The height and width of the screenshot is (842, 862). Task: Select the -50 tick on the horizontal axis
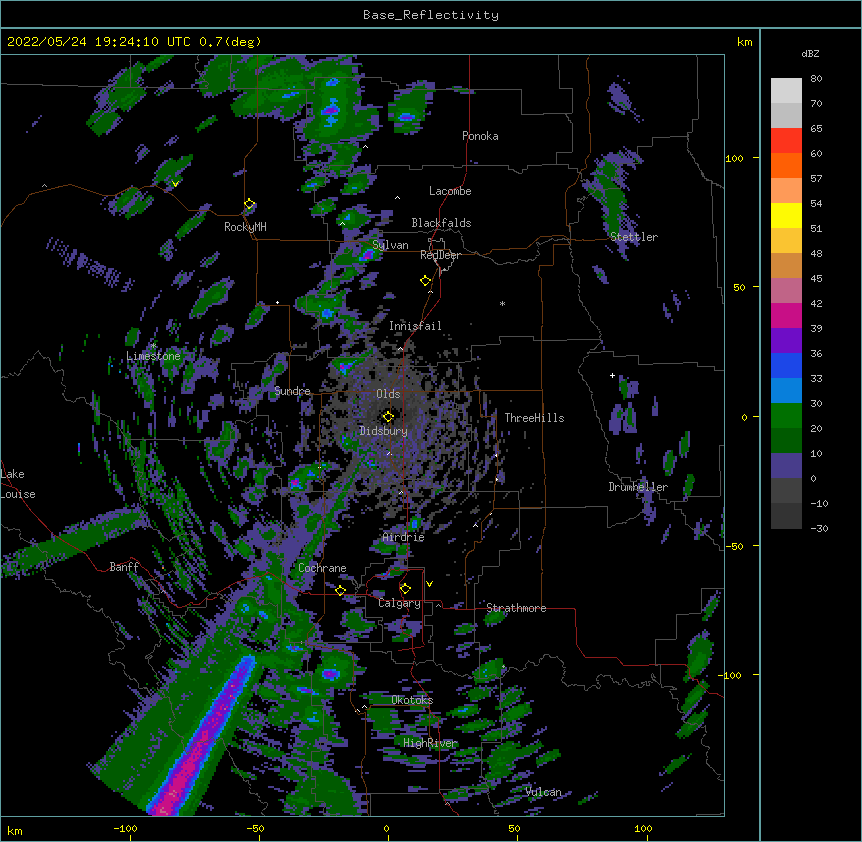point(255,828)
